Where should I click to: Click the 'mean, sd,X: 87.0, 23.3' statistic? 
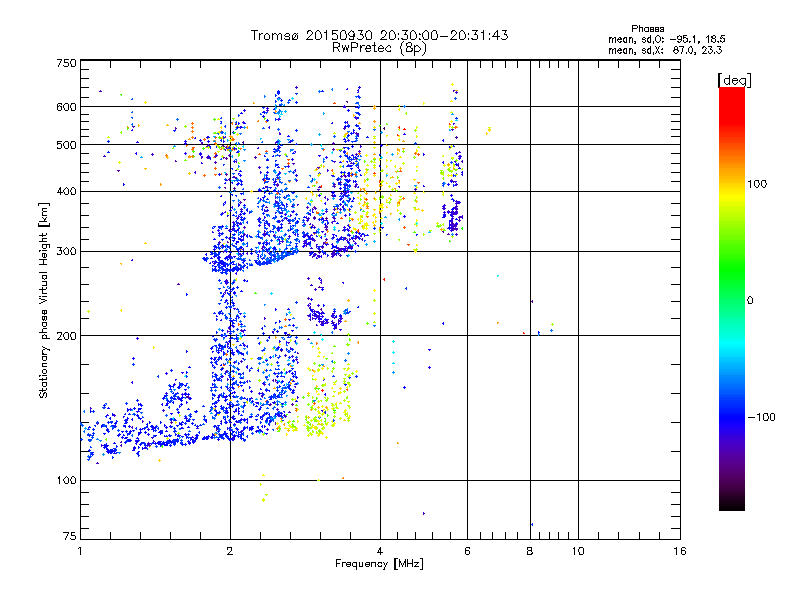point(665,51)
